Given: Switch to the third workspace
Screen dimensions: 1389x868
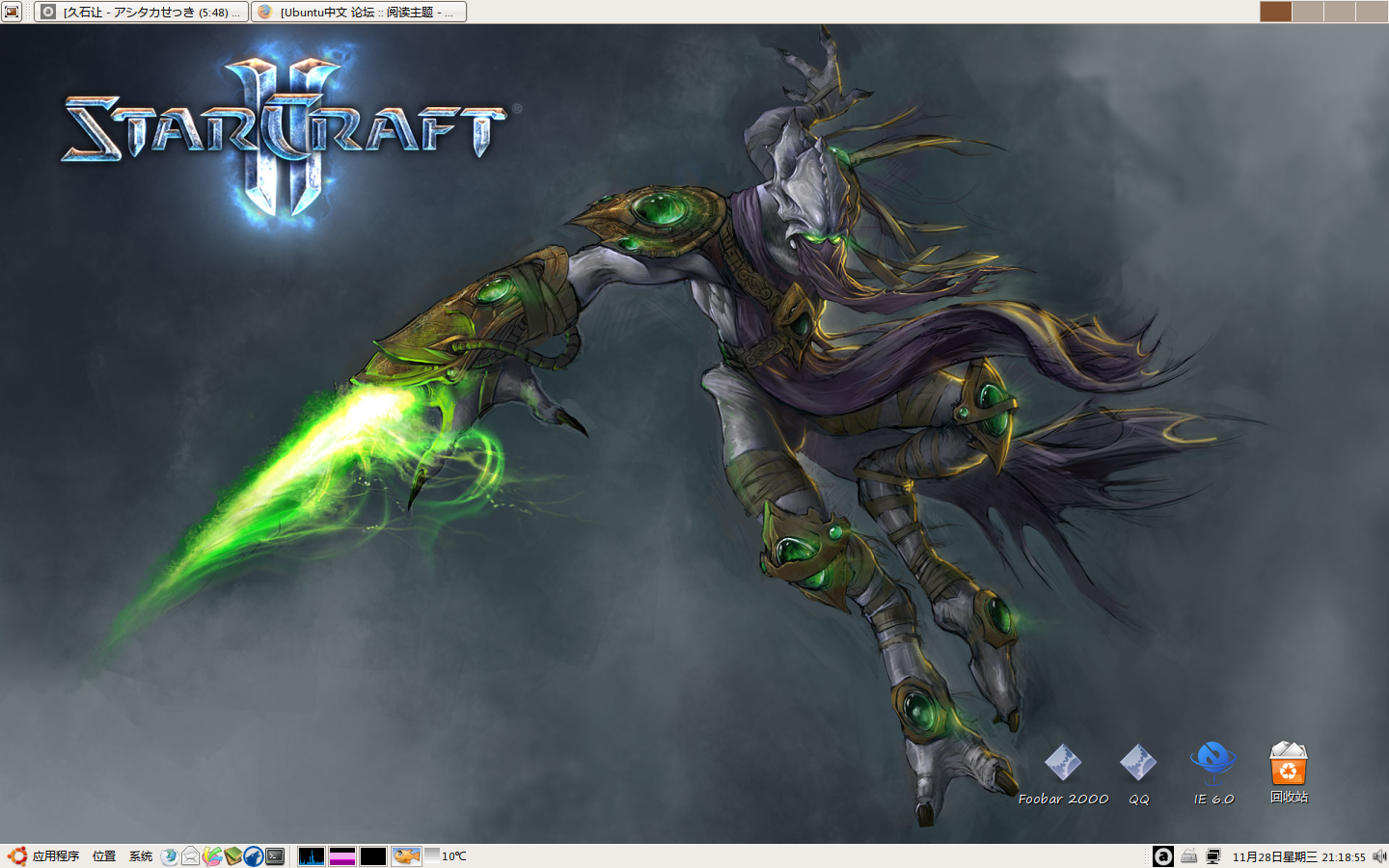Looking at the screenshot, I should coord(1340,12).
